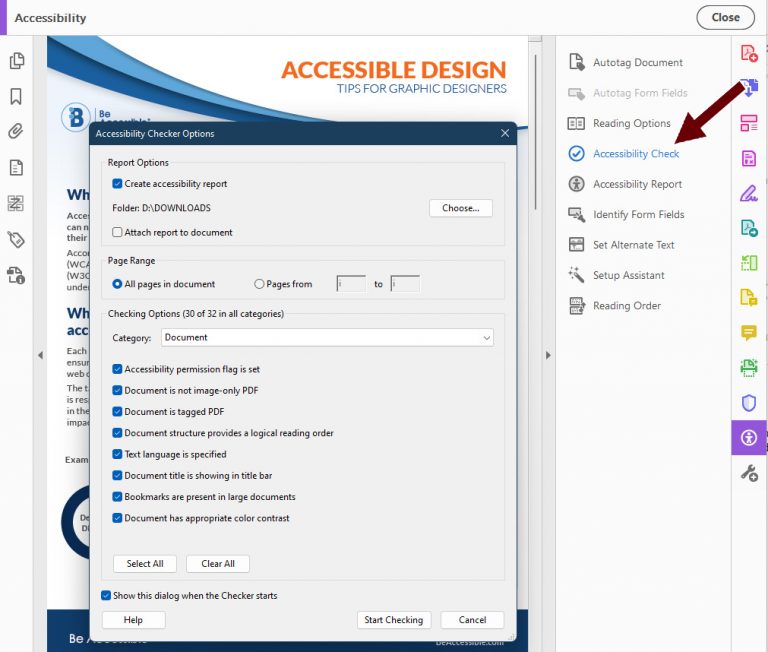
Task: Open Fill & Sign pen tool
Action: (x=749, y=193)
